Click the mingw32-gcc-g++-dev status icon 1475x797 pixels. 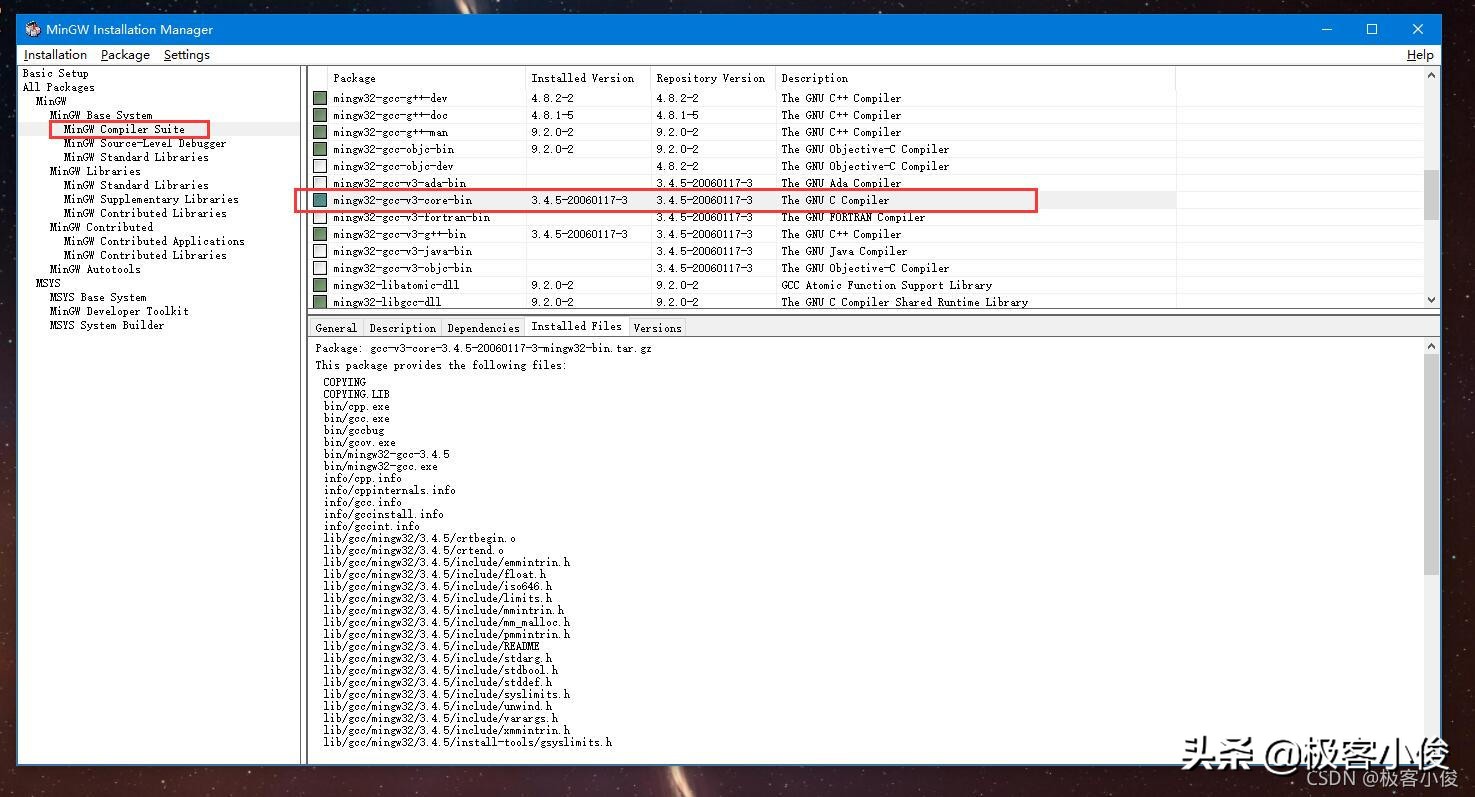click(x=320, y=98)
